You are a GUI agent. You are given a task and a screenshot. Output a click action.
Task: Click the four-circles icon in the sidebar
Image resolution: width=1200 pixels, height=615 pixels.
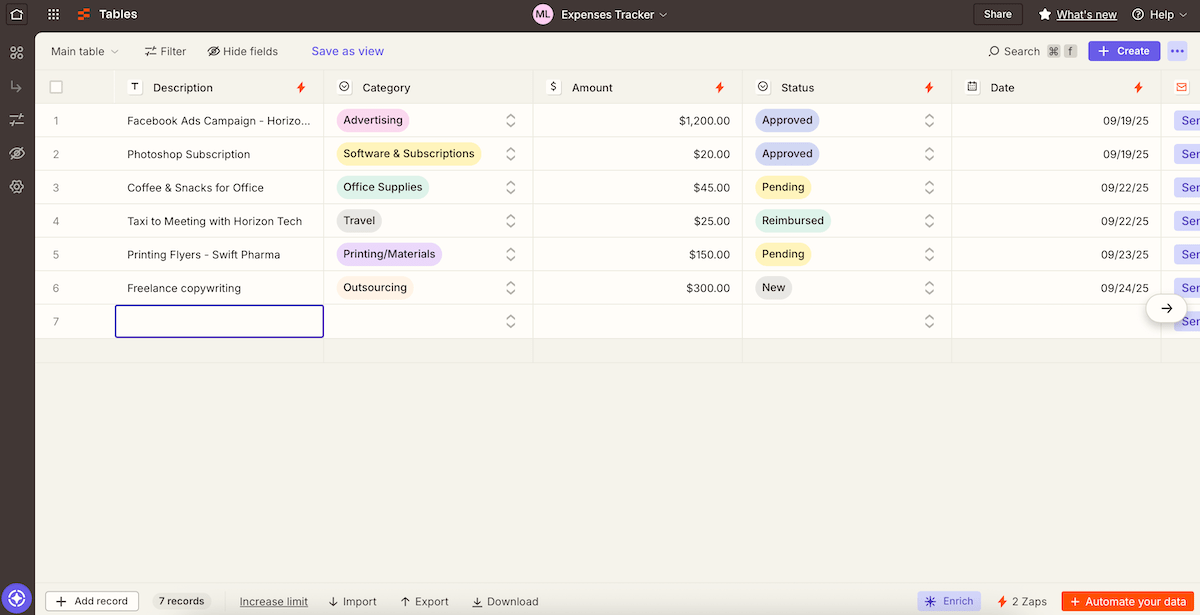pos(16,52)
